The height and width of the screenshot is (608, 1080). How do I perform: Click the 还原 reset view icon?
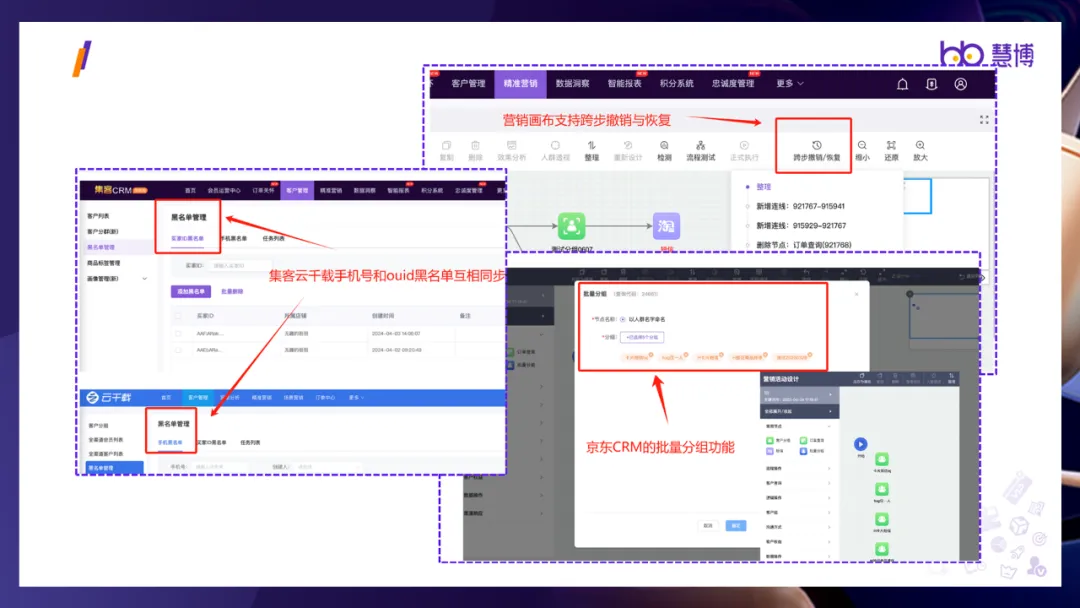click(891, 145)
